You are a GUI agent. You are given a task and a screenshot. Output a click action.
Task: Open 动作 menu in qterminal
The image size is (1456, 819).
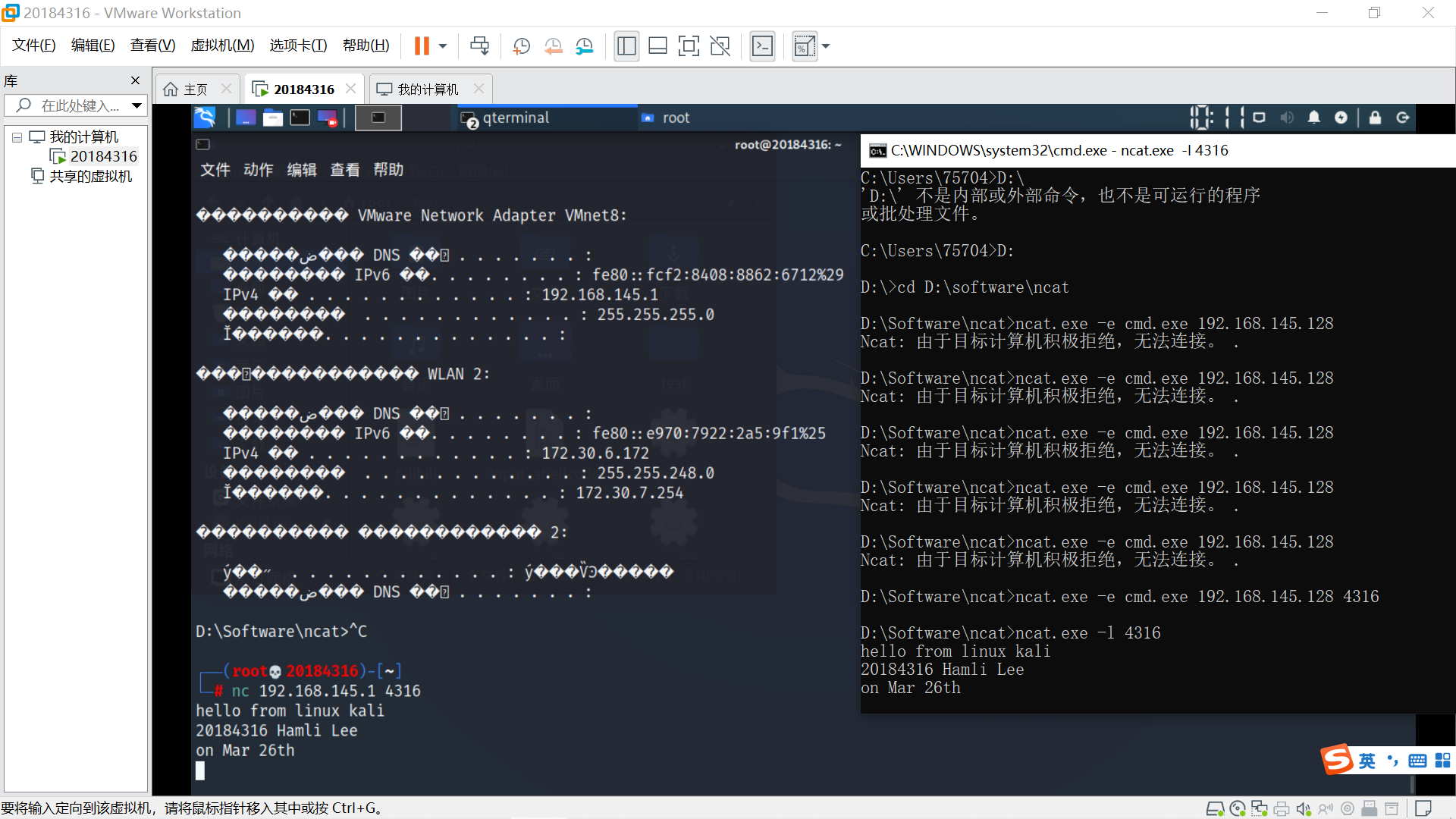(258, 170)
